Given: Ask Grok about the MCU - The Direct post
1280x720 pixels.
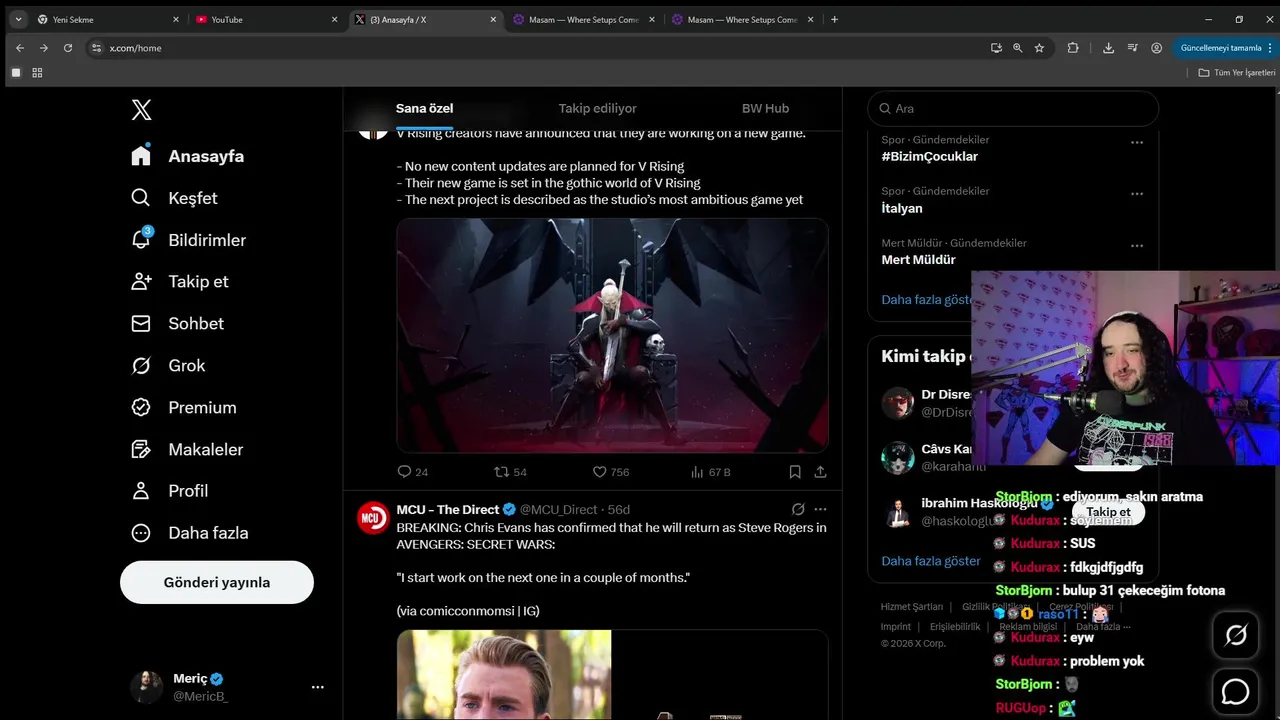Looking at the screenshot, I should (x=798, y=509).
